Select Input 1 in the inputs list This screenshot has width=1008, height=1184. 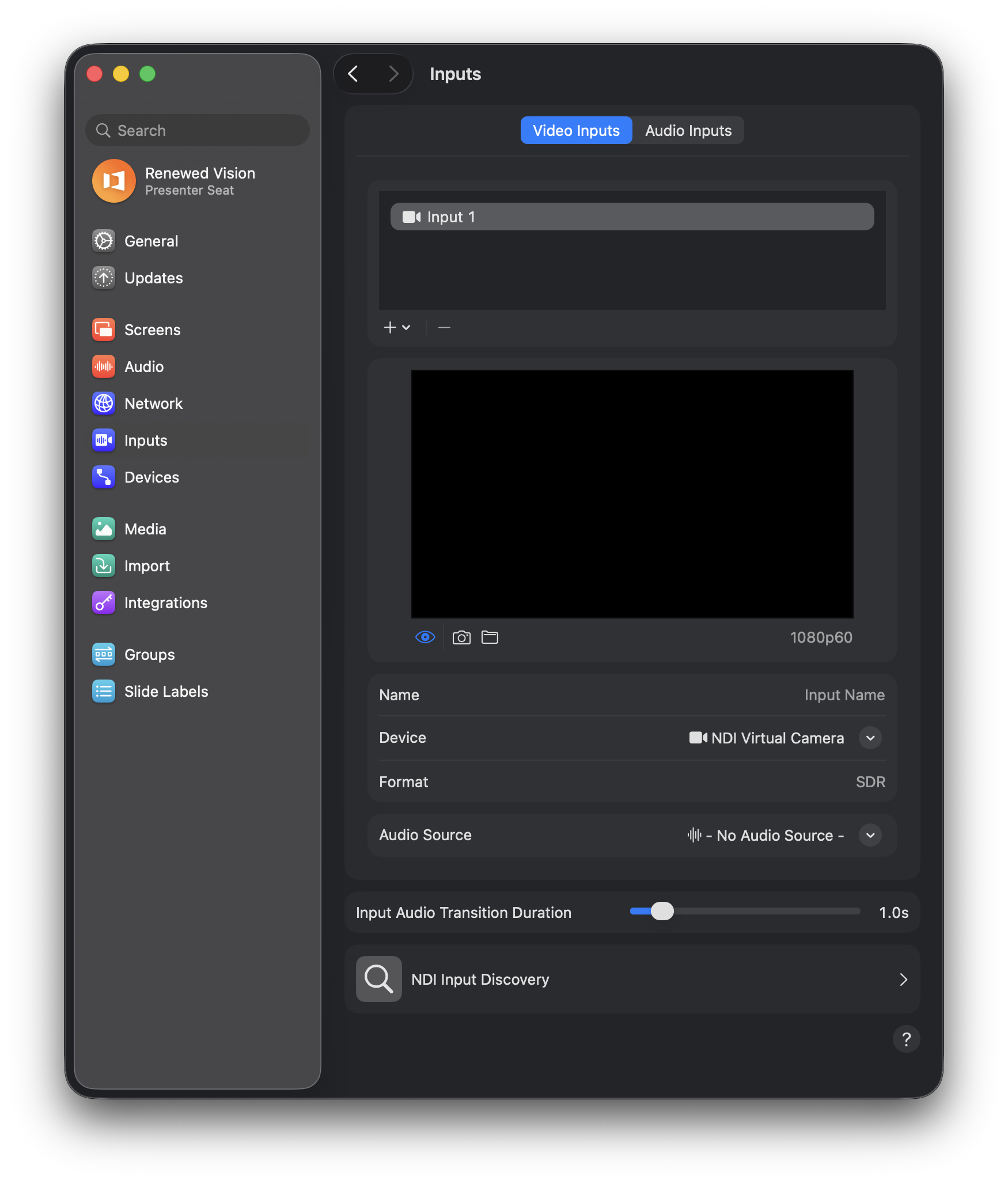click(x=632, y=217)
